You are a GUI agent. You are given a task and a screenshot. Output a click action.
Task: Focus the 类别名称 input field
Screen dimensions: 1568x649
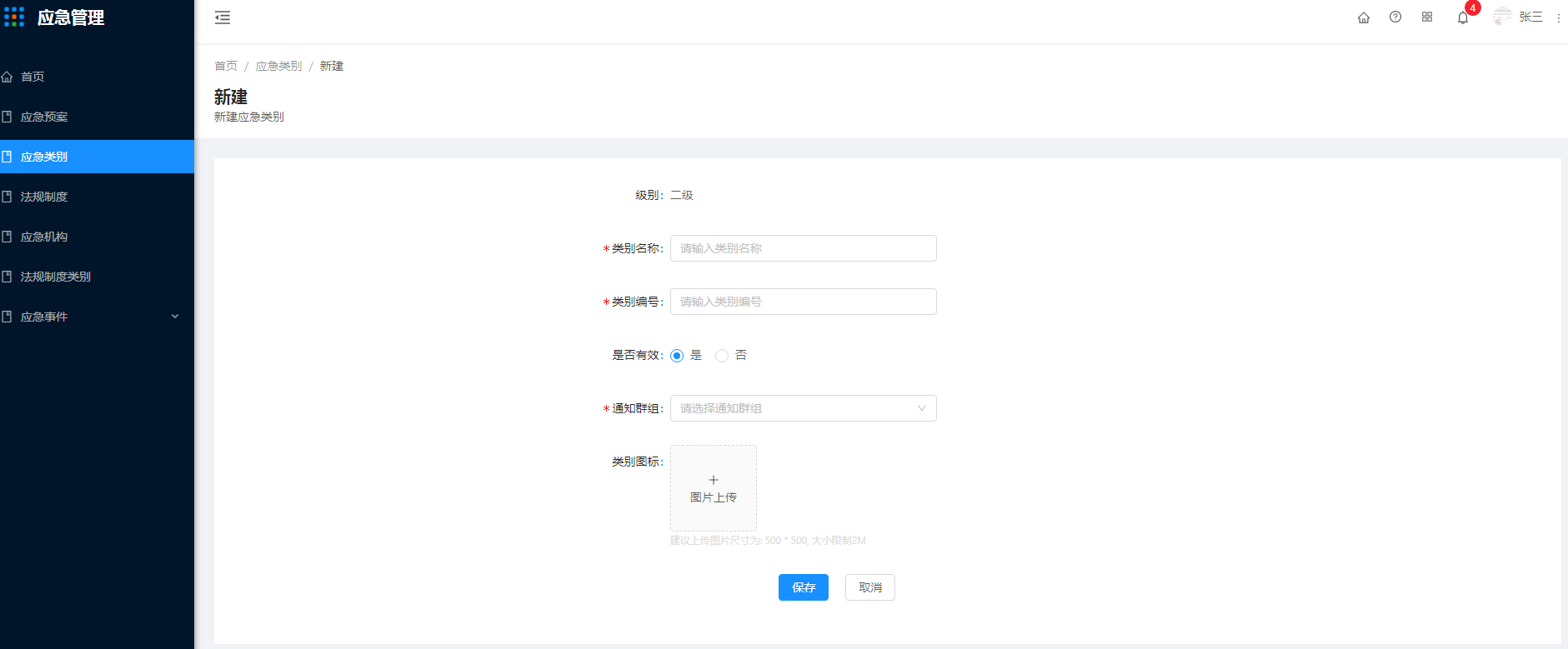coord(804,248)
